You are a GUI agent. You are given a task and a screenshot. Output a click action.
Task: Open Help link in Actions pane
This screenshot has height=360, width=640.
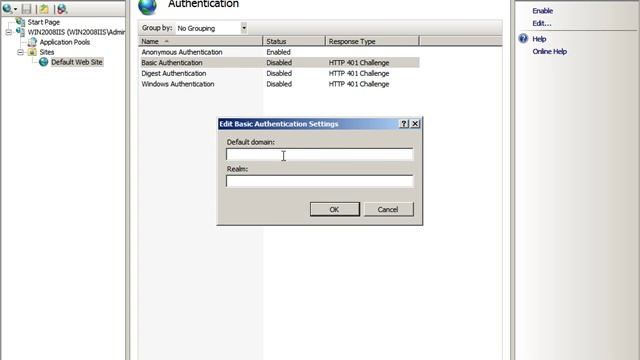[x=539, y=39]
